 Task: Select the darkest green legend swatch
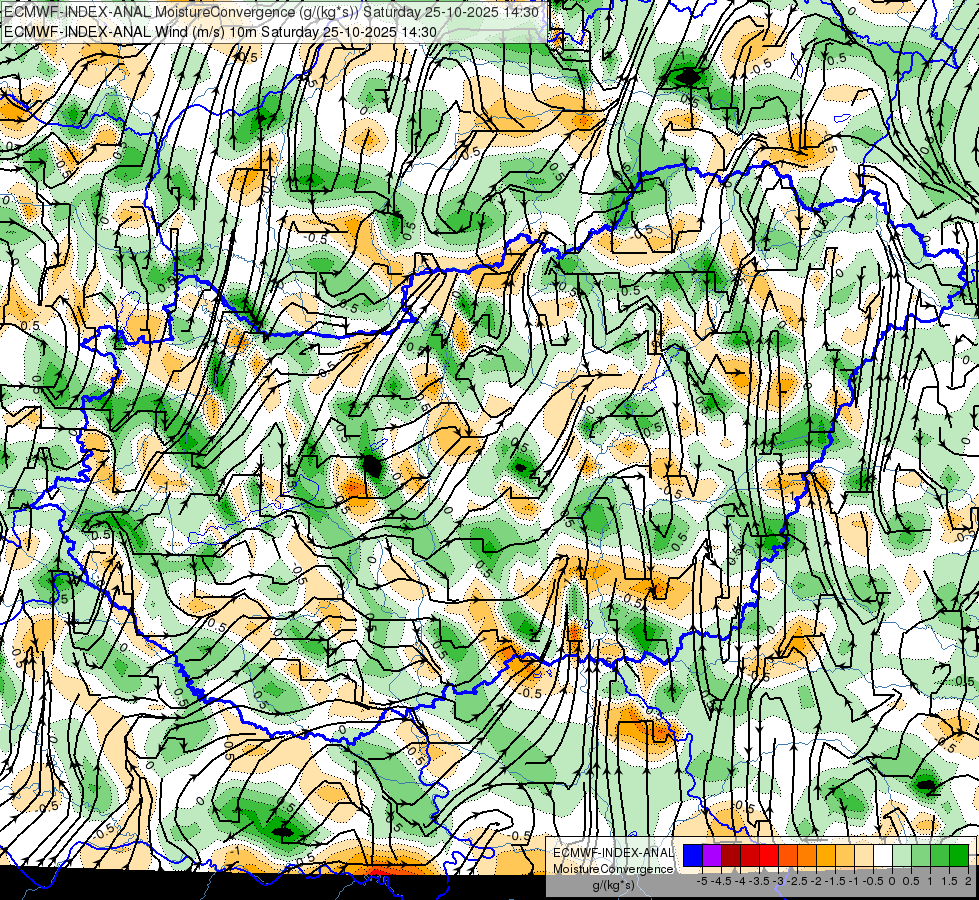959,856
